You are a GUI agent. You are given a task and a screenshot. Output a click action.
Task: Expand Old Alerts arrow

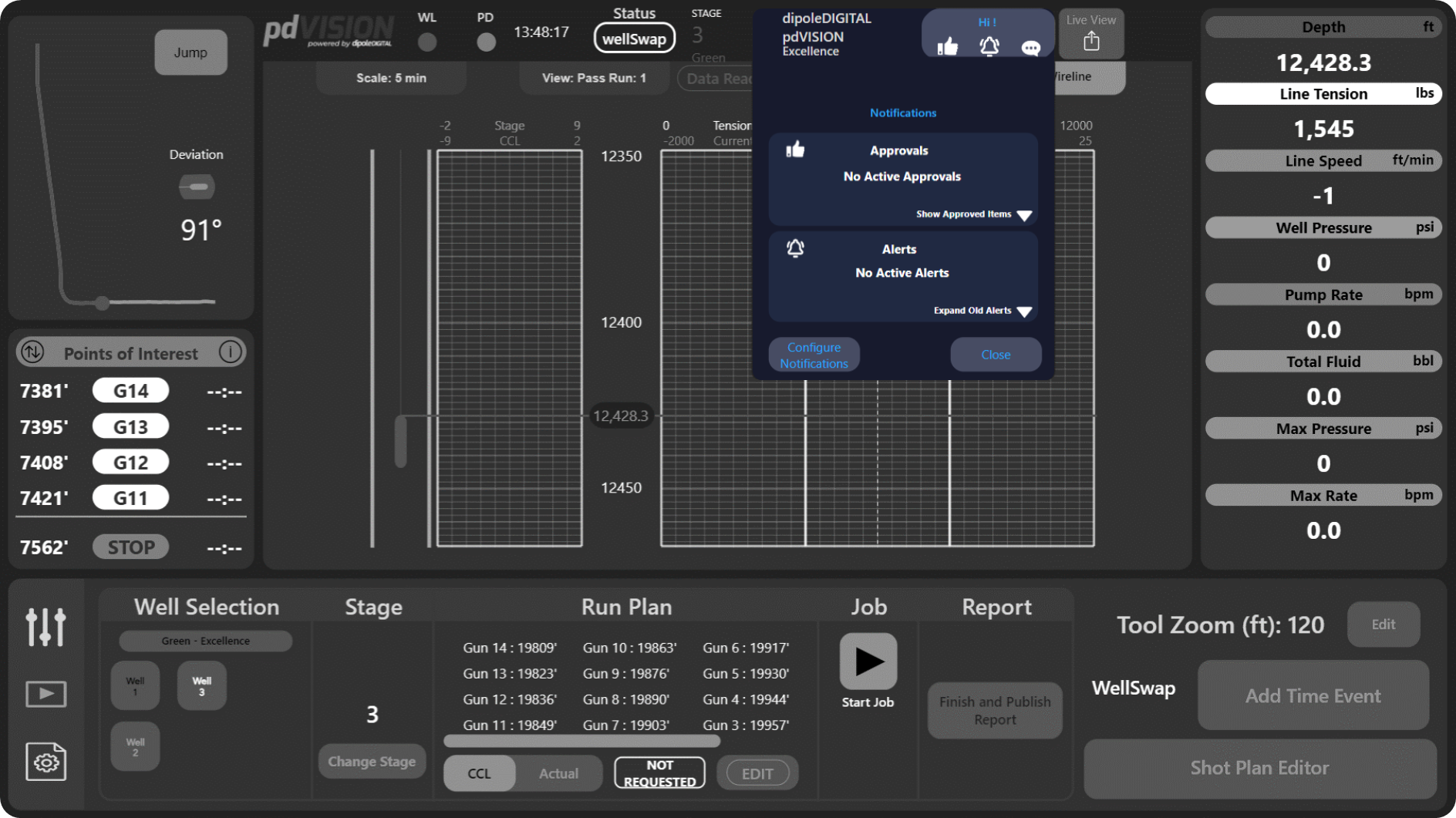pos(1024,311)
